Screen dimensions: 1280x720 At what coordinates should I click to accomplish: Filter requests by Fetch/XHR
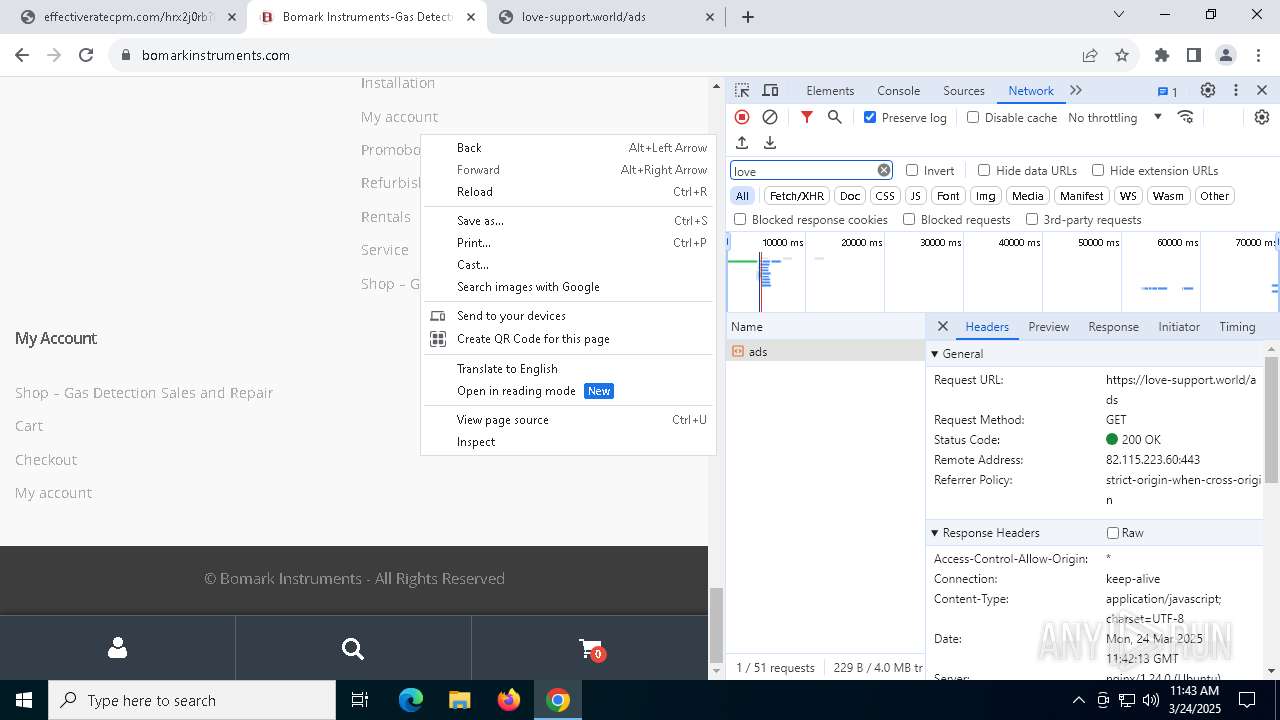click(x=797, y=196)
